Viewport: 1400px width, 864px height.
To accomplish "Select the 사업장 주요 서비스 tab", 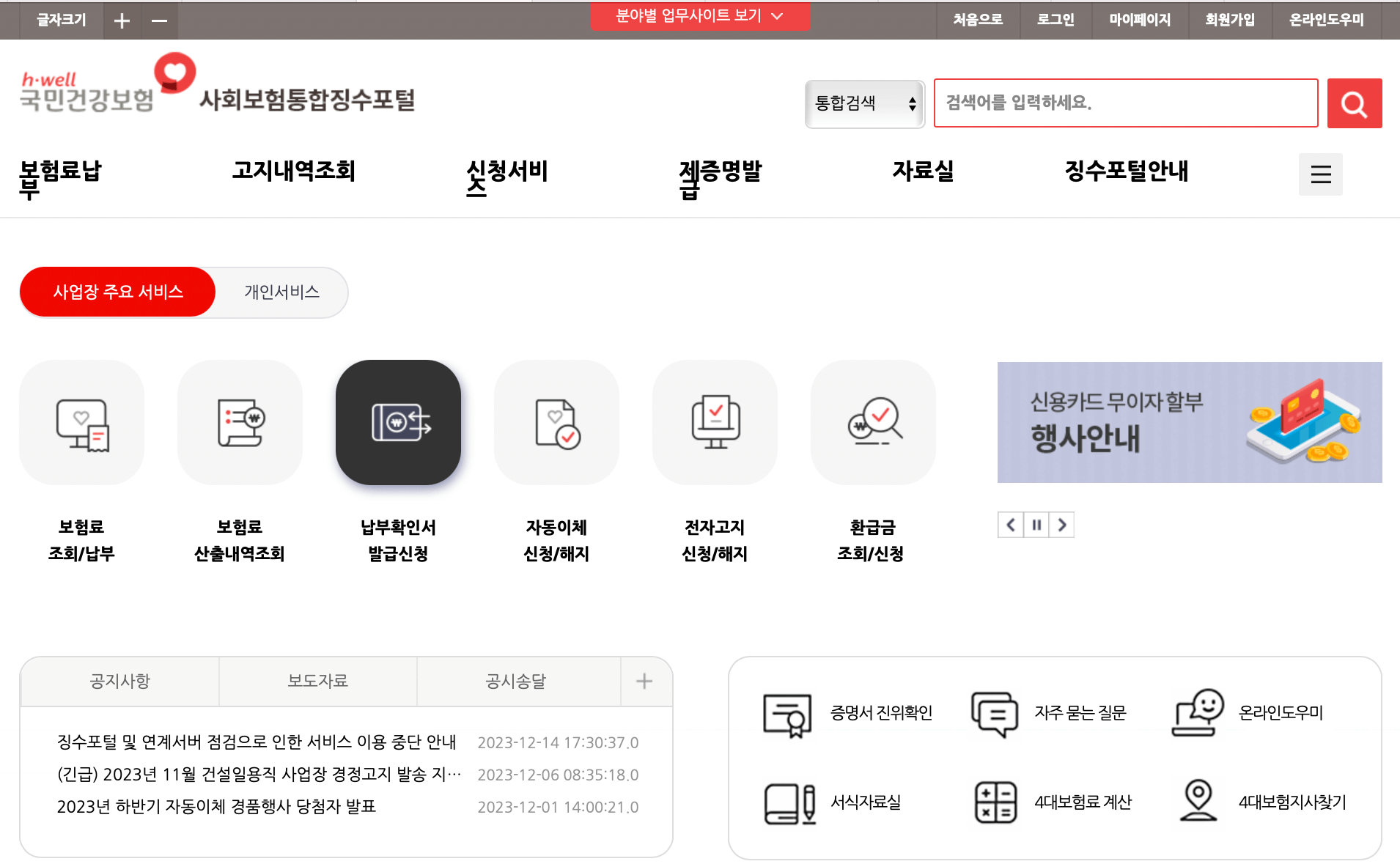I will [x=117, y=291].
